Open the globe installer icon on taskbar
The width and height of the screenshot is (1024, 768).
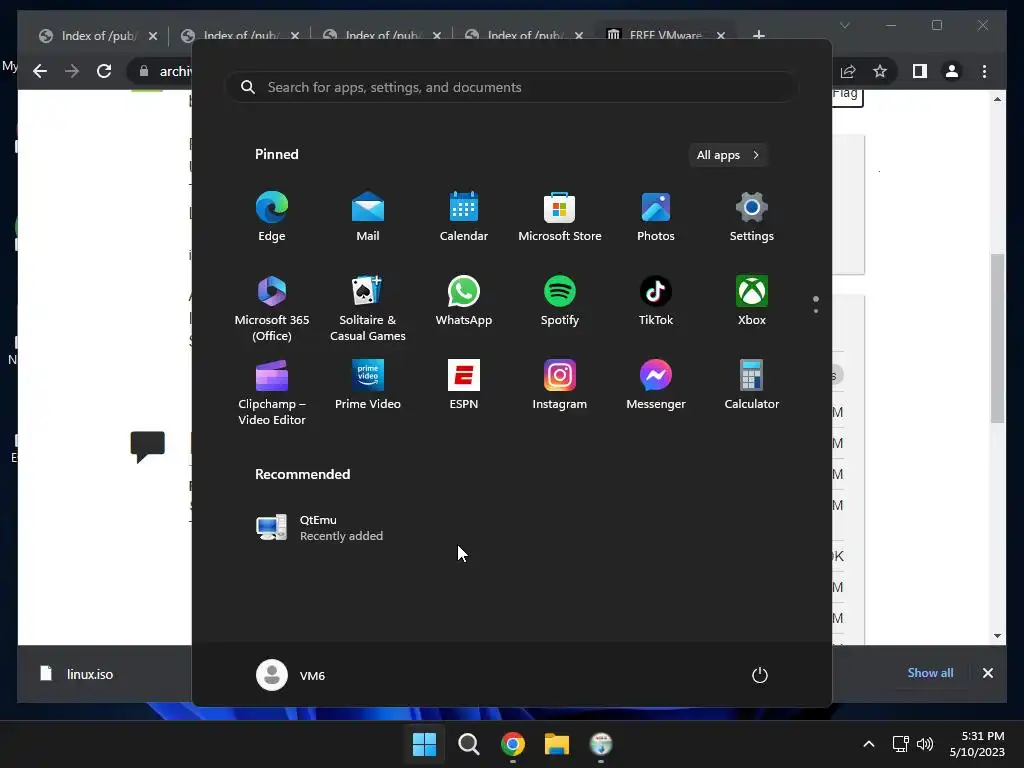tap(601, 744)
